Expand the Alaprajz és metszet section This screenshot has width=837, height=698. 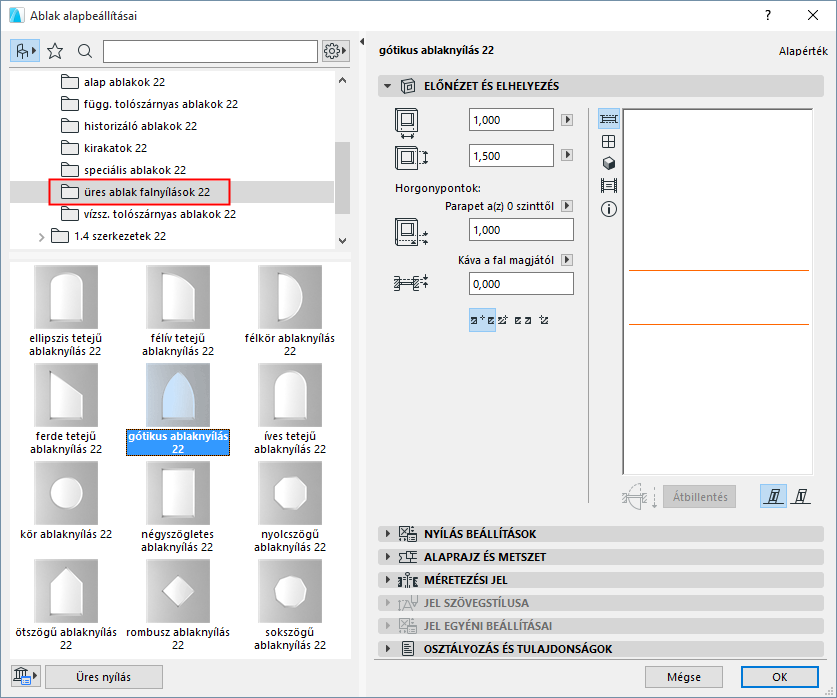[x=388, y=557]
